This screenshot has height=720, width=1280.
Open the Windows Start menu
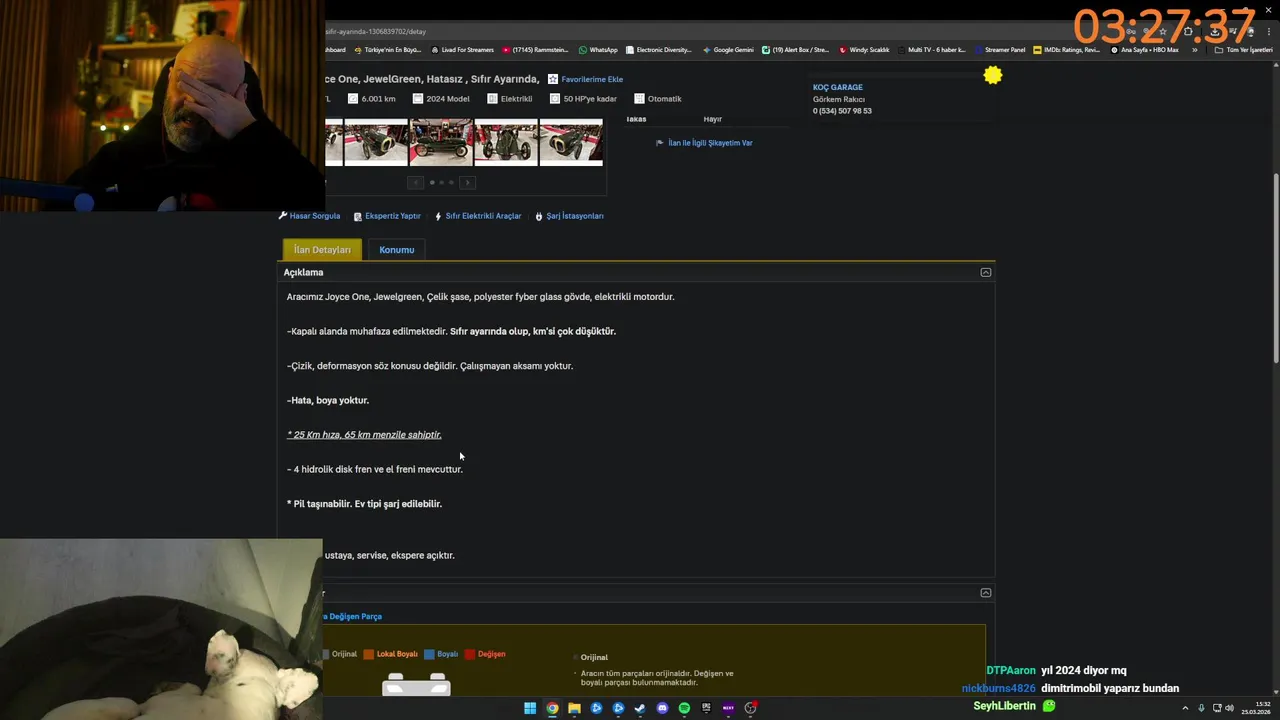click(530, 708)
